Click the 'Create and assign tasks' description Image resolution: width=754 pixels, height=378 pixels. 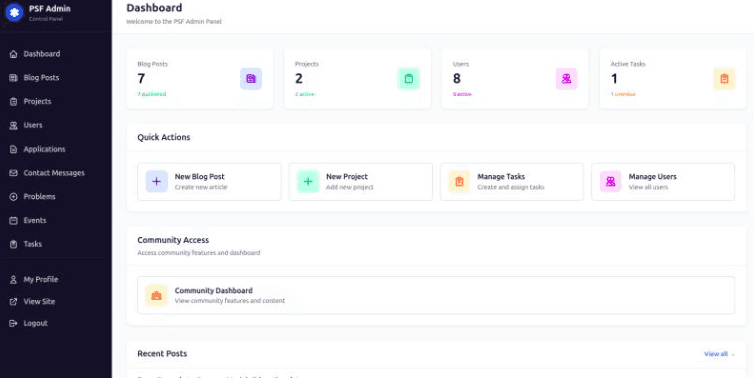[x=511, y=187]
